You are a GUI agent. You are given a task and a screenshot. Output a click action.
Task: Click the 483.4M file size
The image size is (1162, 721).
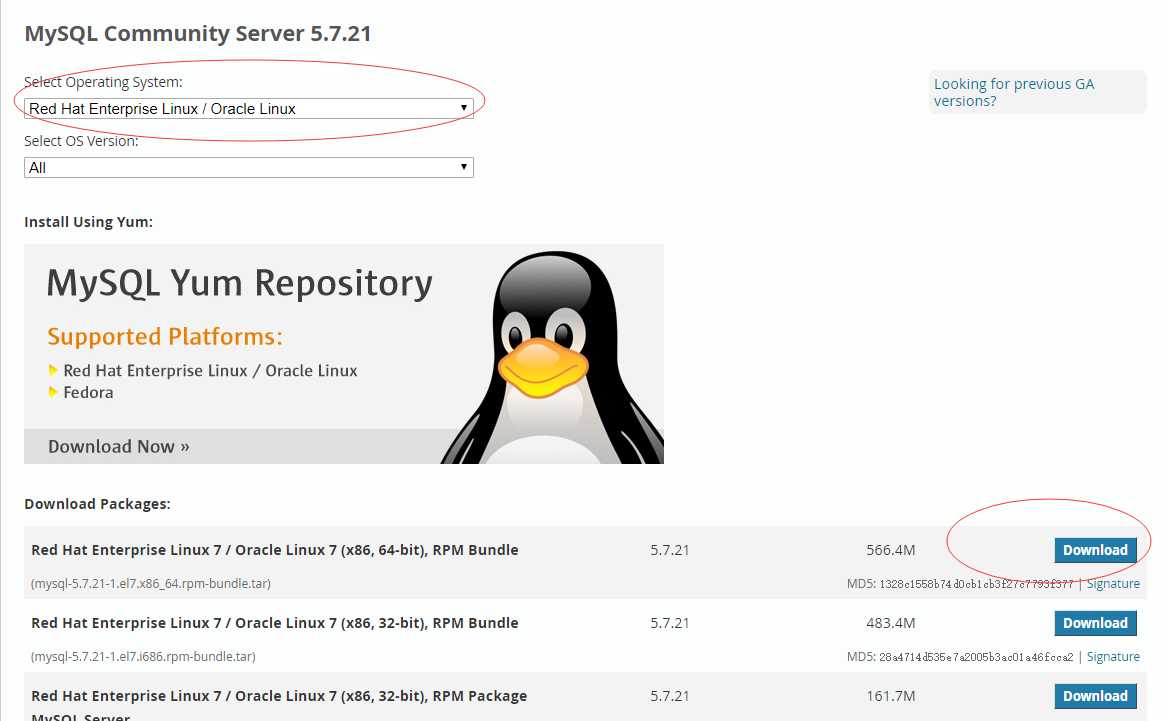(x=891, y=623)
